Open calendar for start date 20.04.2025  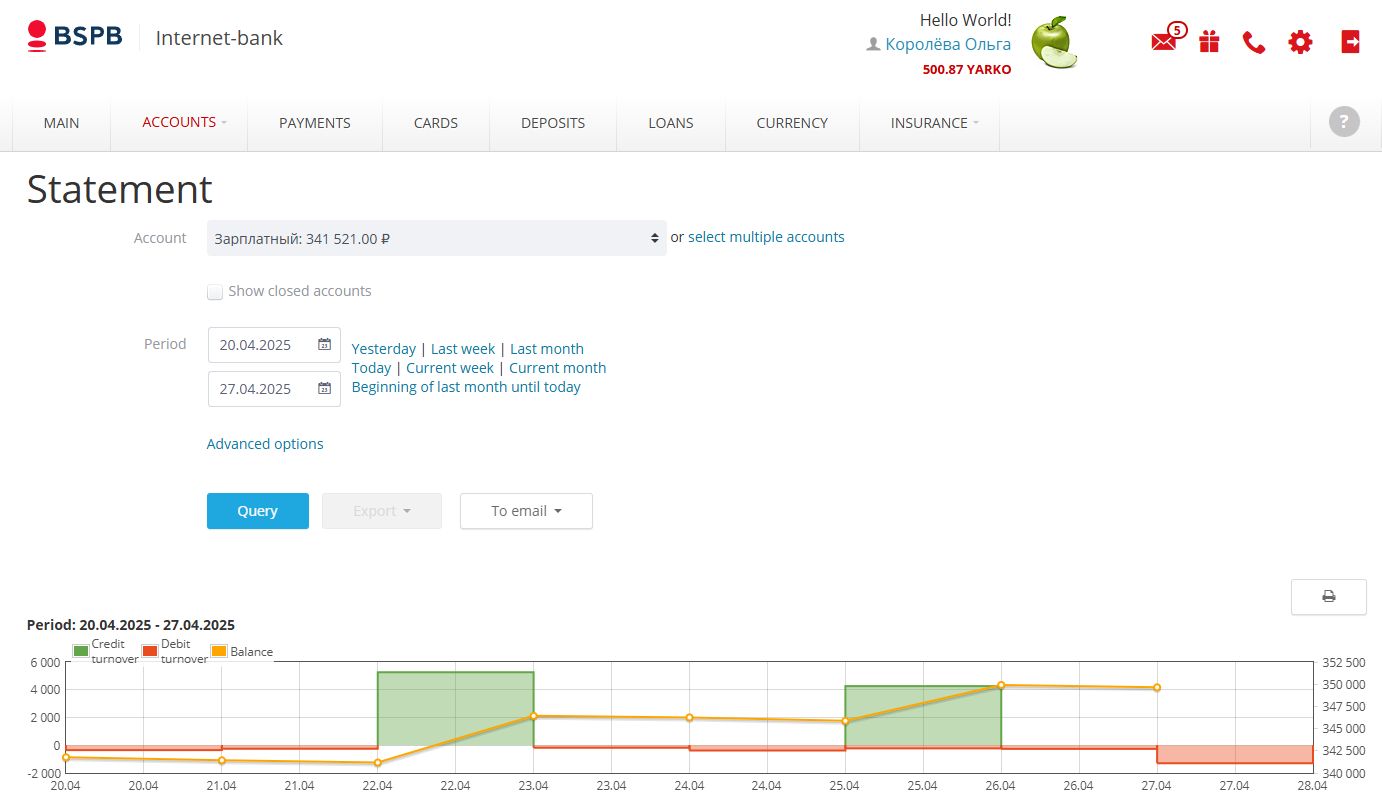[324, 345]
